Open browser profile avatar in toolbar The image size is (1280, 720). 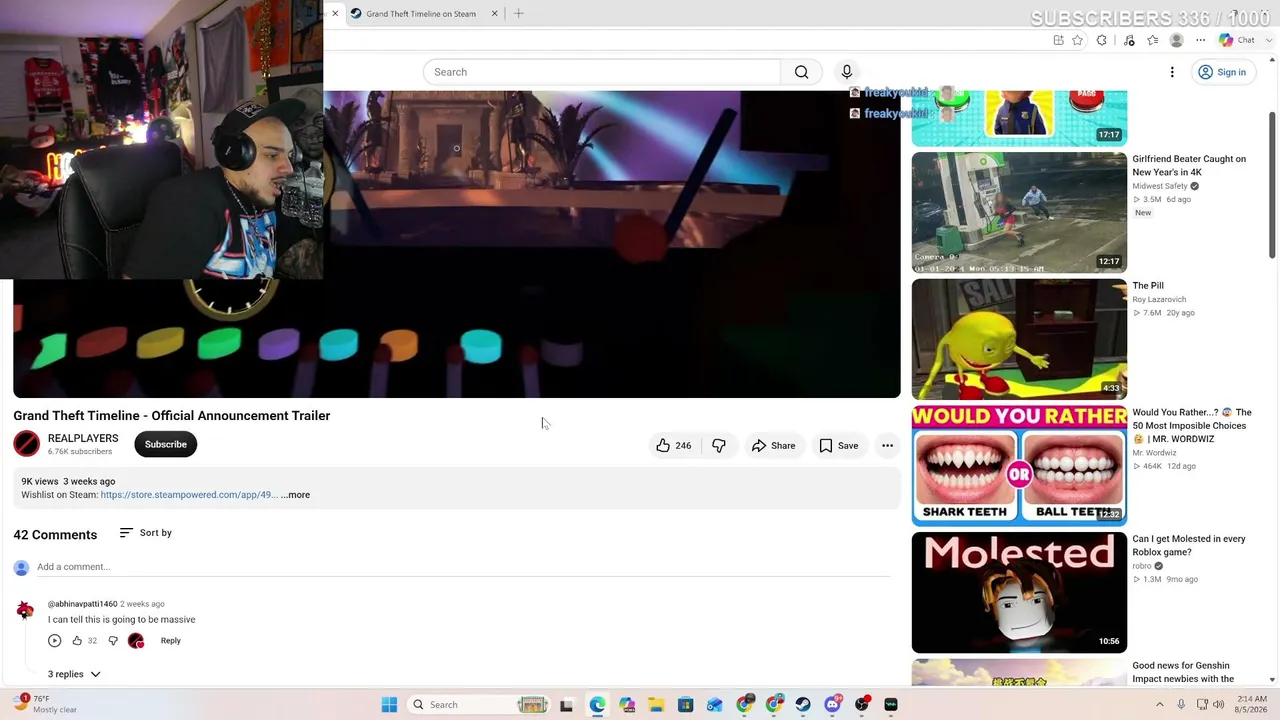tap(1177, 40)
